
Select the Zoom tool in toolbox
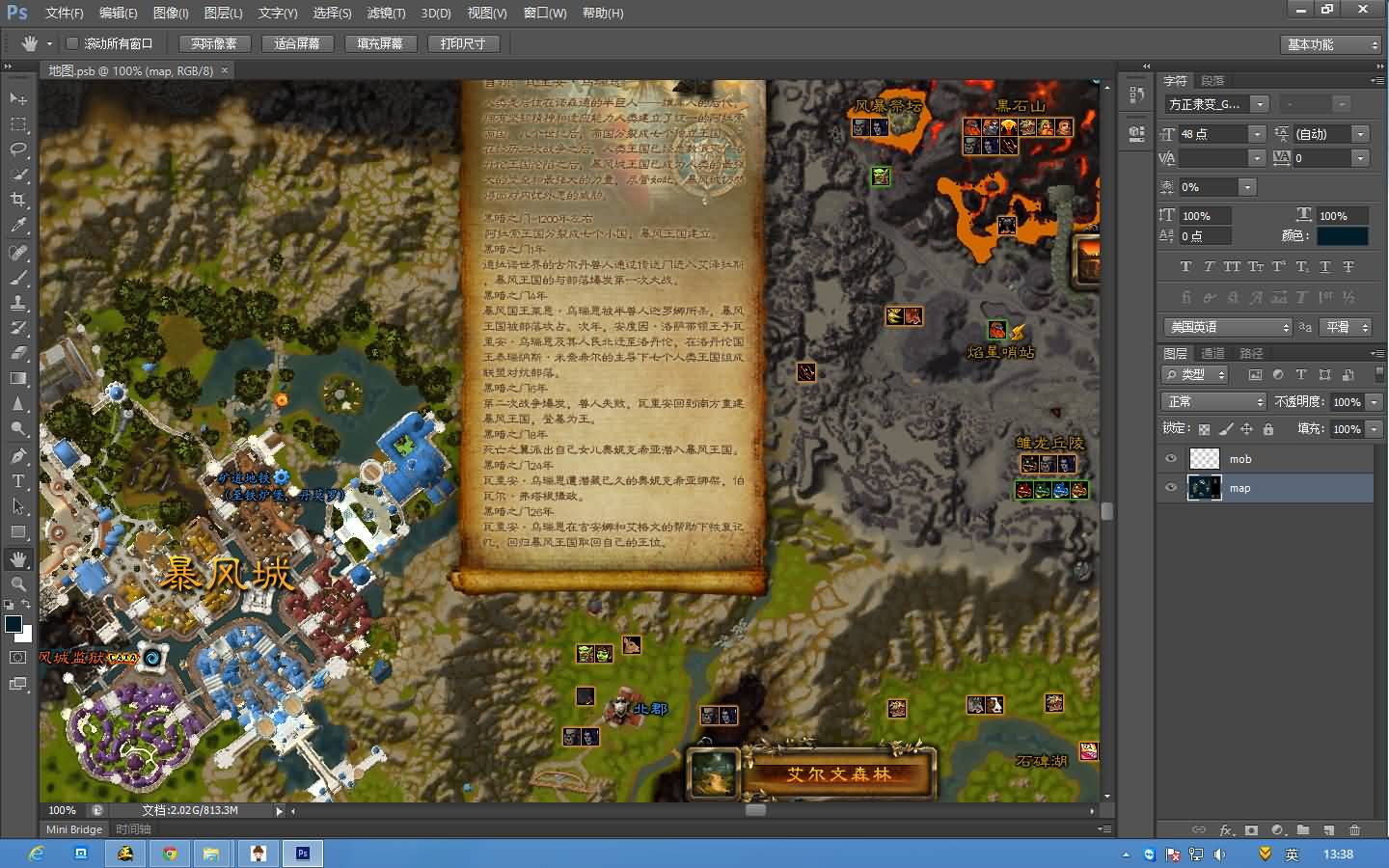(x=18, y=584)
